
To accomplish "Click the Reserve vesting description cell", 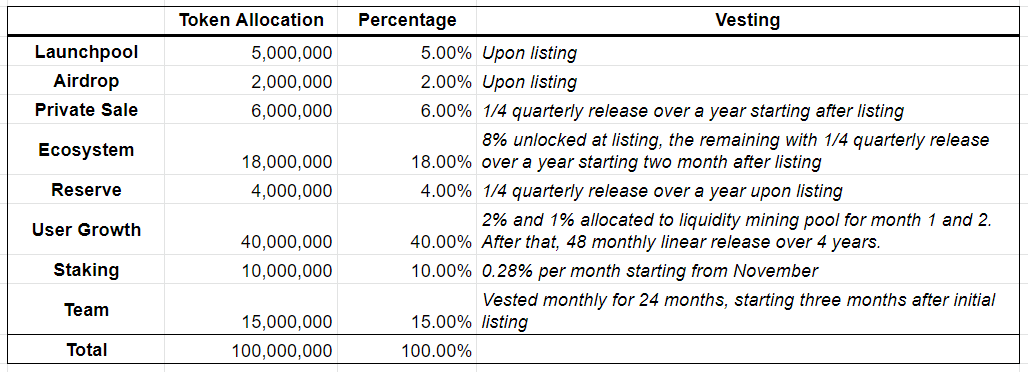I will tap(748, 190).
